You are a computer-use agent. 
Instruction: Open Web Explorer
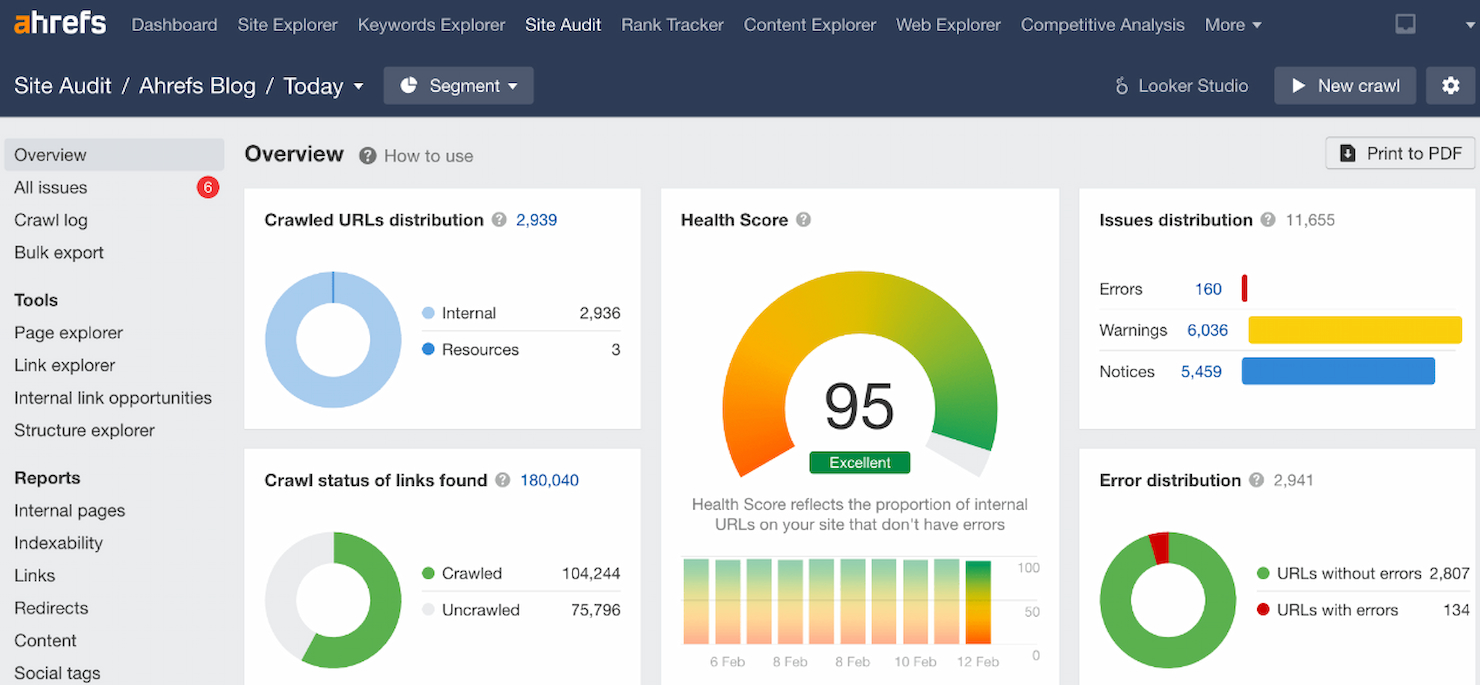[x=948, y=25]
